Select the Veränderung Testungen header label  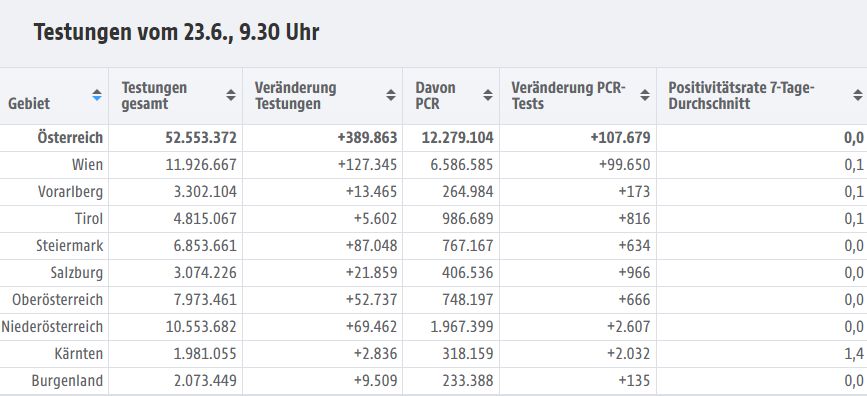pos(295,96)
